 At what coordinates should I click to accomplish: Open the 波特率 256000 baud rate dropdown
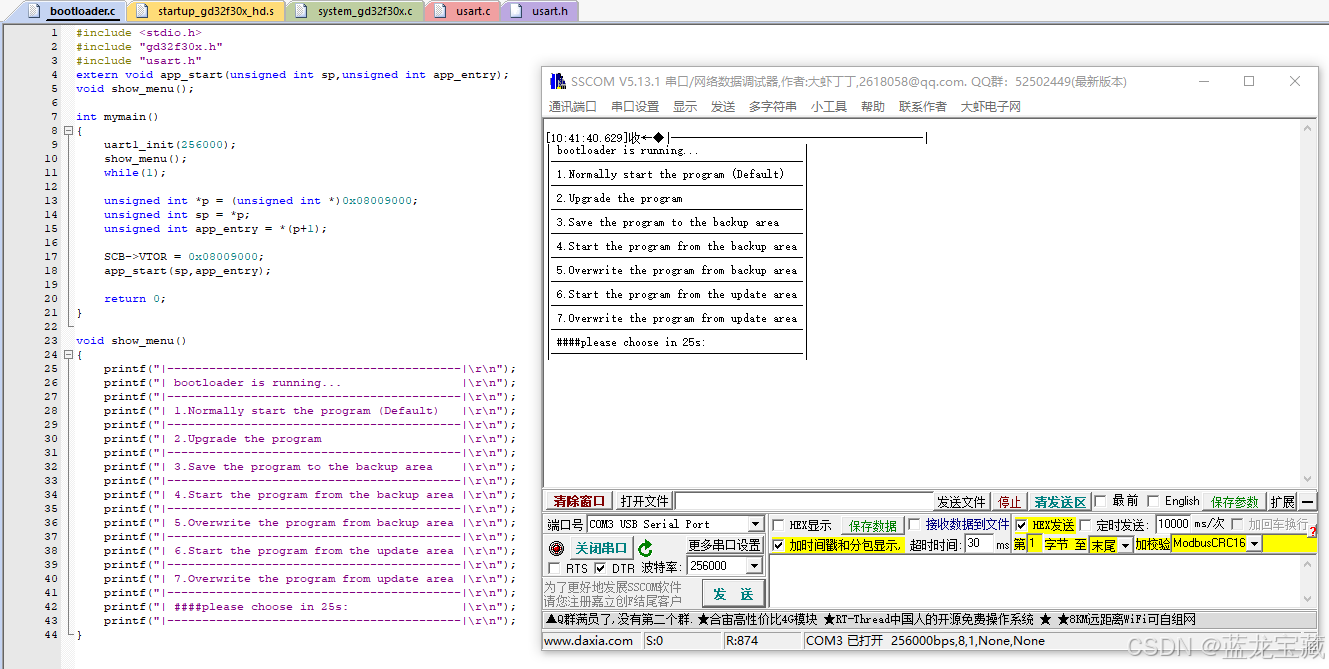[755, 565]
